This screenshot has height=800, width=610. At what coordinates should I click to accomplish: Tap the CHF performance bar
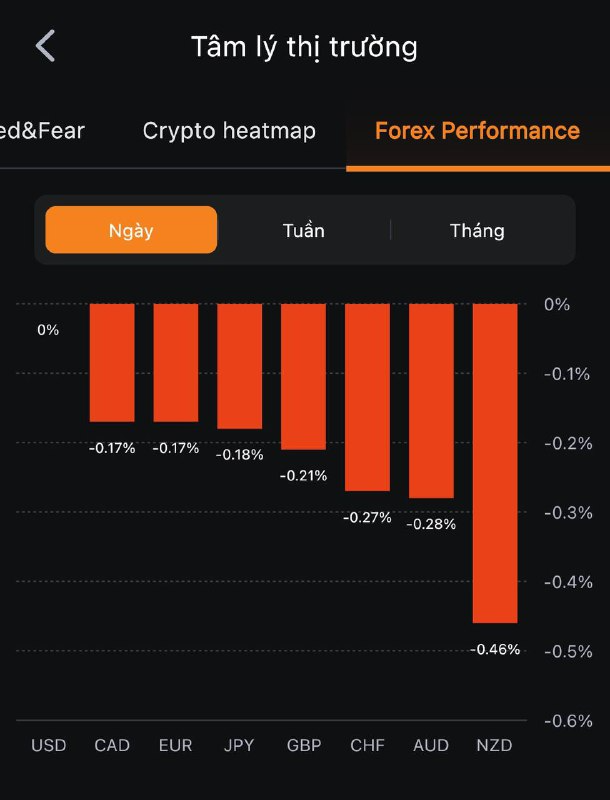tap(367, 397)
